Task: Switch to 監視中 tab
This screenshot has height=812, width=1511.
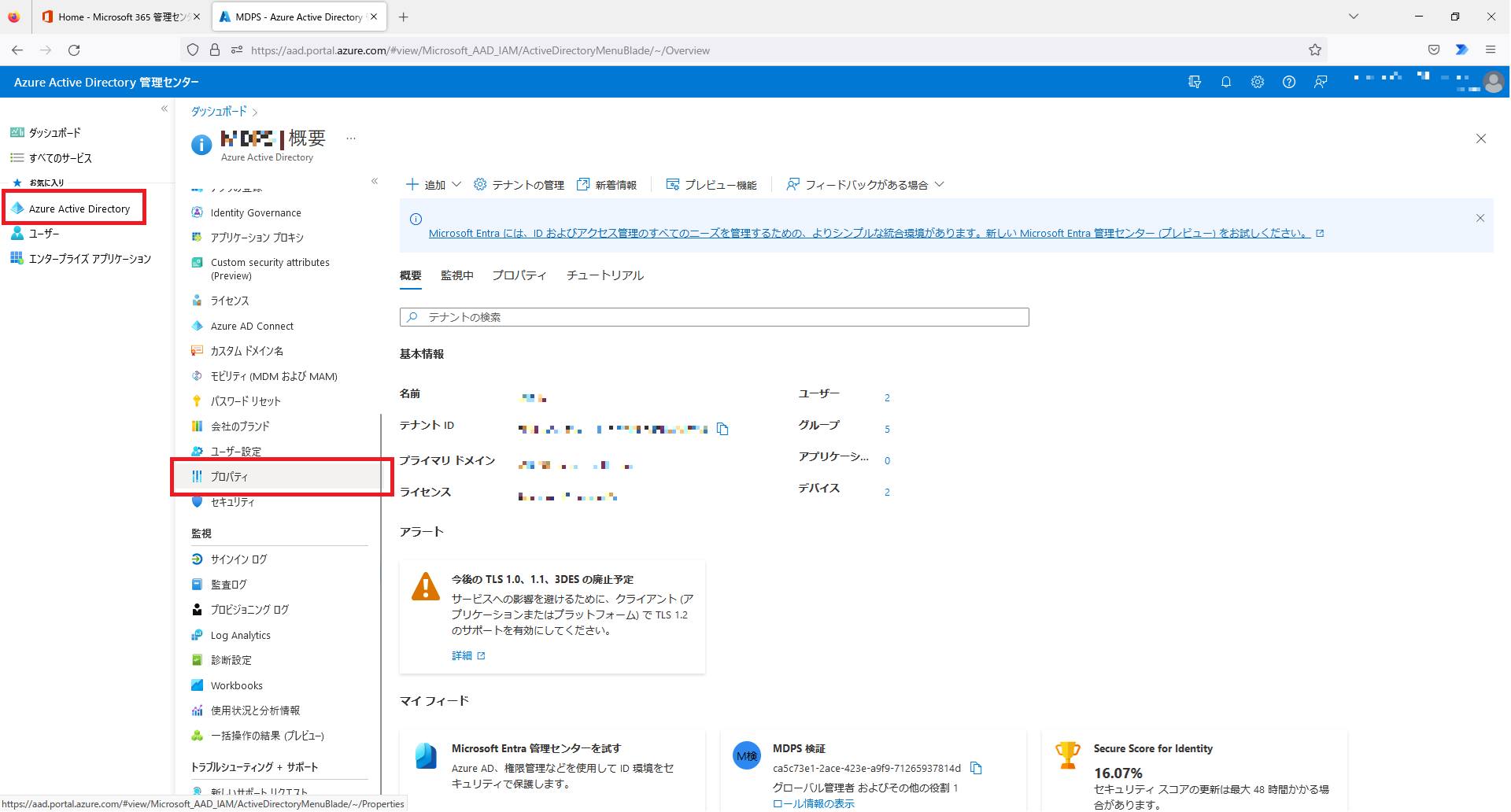Action: coord(457,275)
